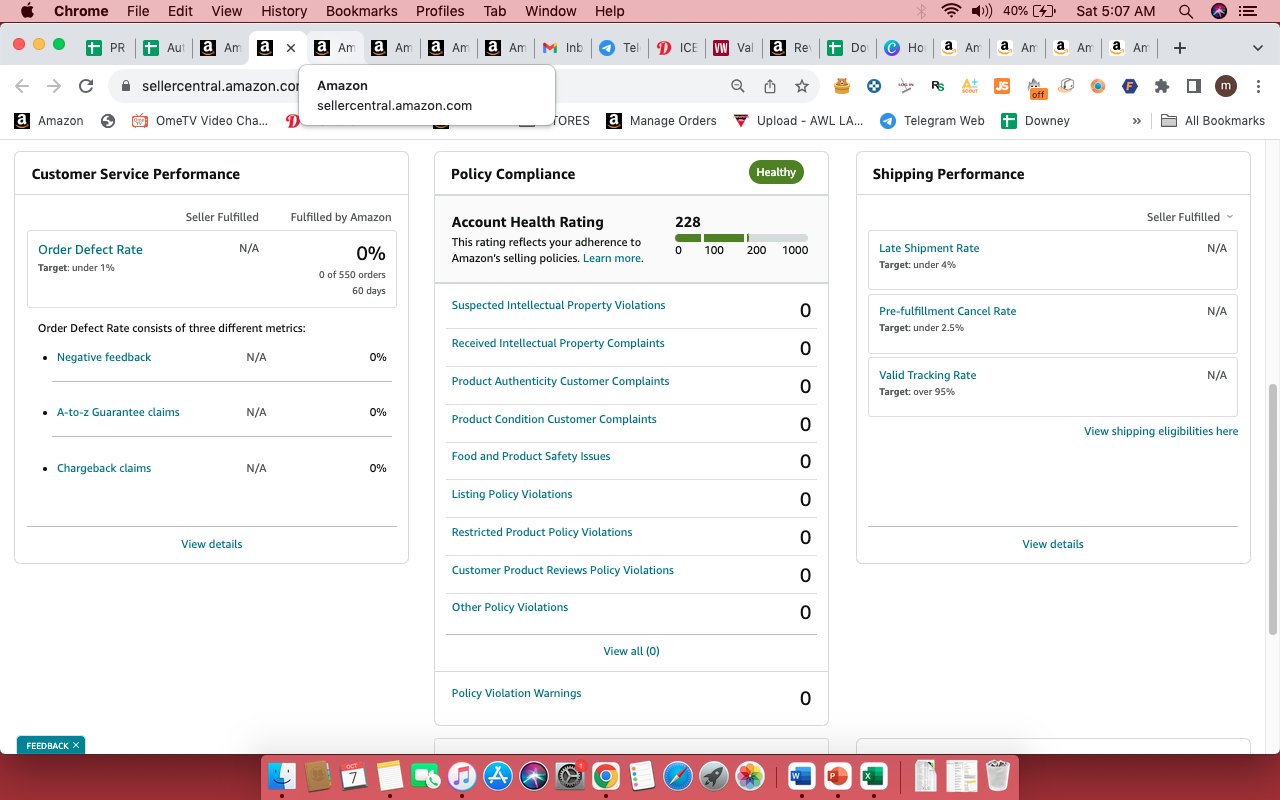1280x800 pixels.
Task: Open Chrome three-dot menu
Action: point(1257,86)
